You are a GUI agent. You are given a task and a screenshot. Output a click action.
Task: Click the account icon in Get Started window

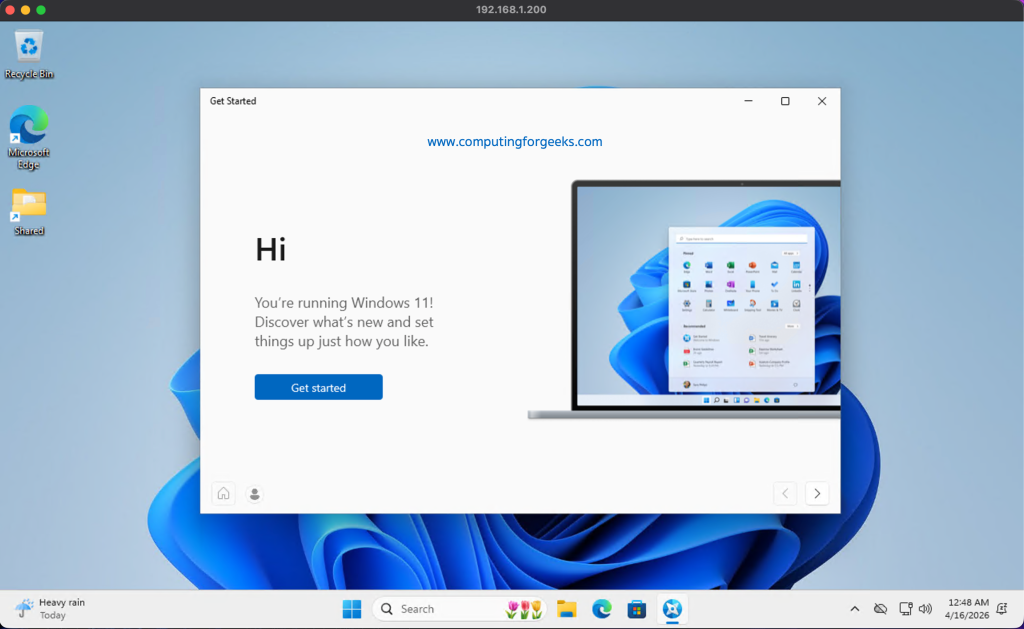pos(254,493)
